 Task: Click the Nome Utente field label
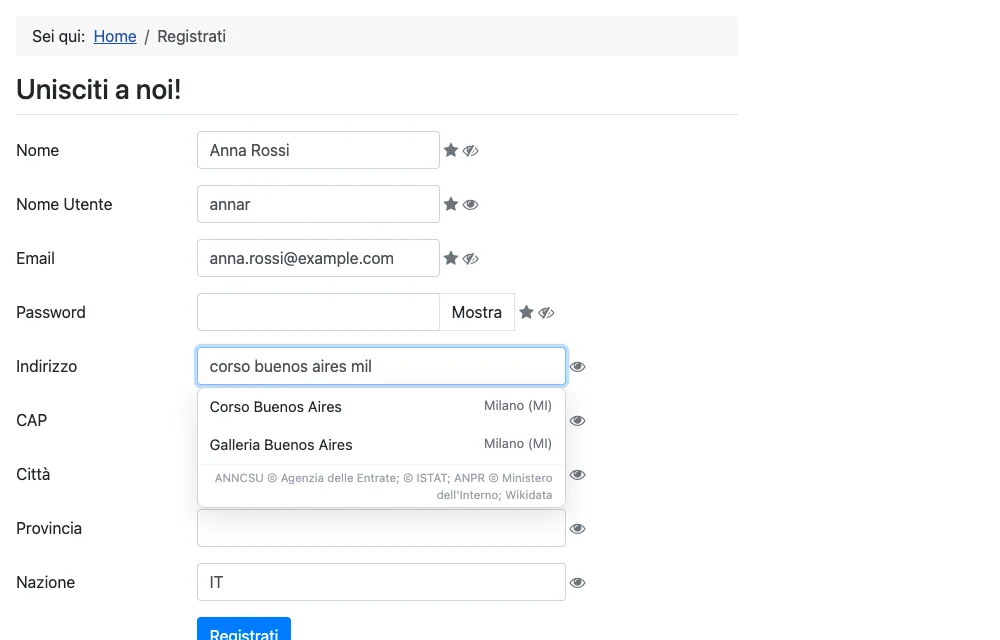(x=64, y=204)
